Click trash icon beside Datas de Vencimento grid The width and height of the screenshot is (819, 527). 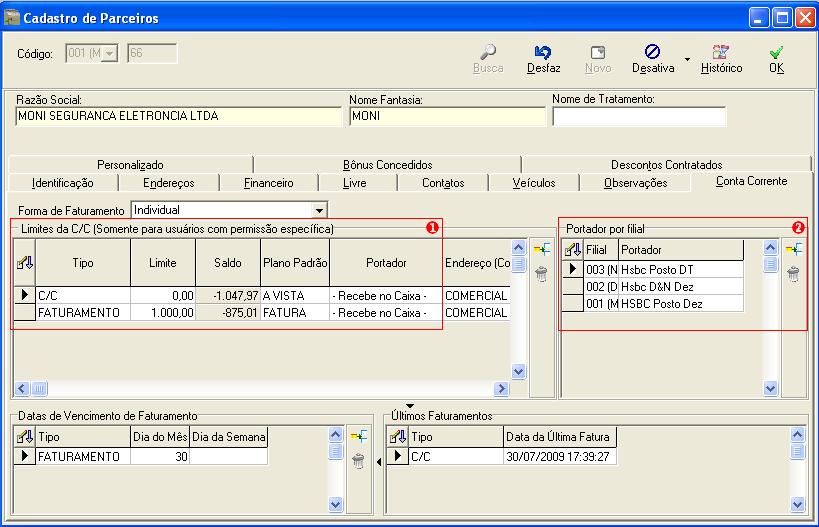coord(358,461)
